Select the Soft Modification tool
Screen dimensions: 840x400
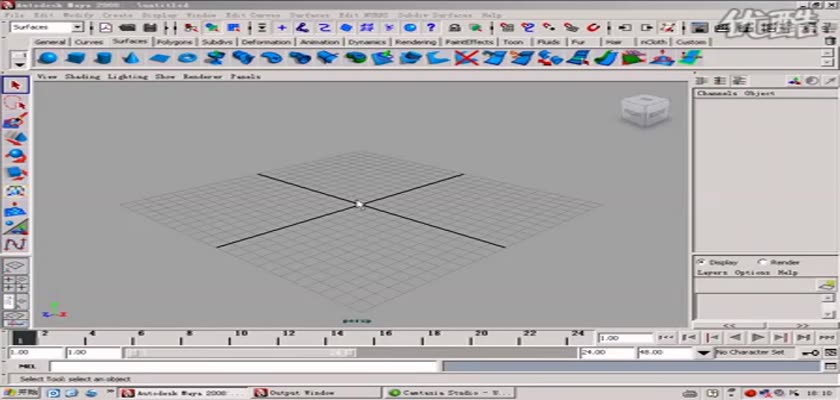tap(16, 209)
